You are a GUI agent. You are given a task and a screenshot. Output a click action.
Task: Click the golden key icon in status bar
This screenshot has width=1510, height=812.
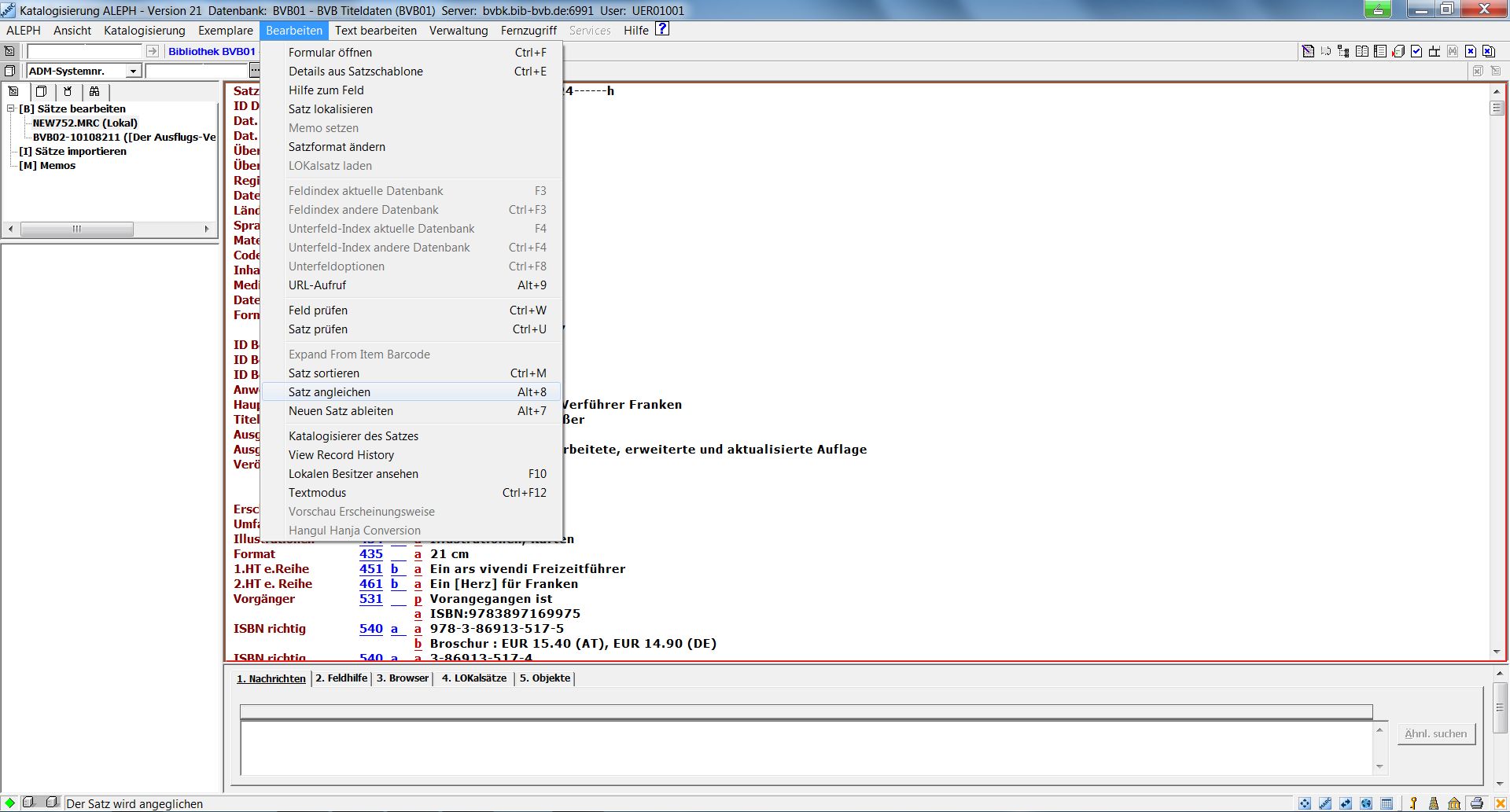1413,803
